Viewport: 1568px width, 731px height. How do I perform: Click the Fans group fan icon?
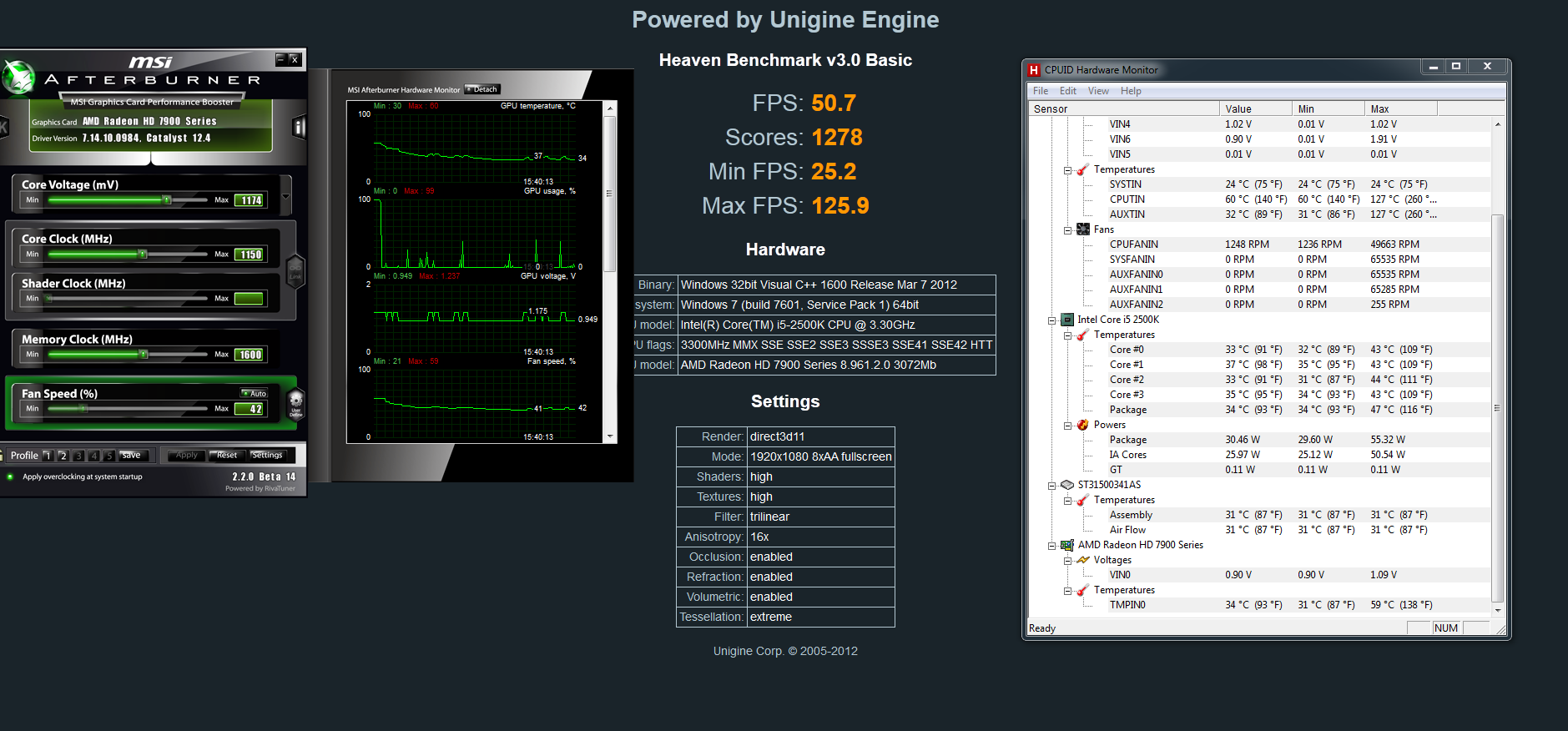pyautogui.click(x=1083, y=229)
